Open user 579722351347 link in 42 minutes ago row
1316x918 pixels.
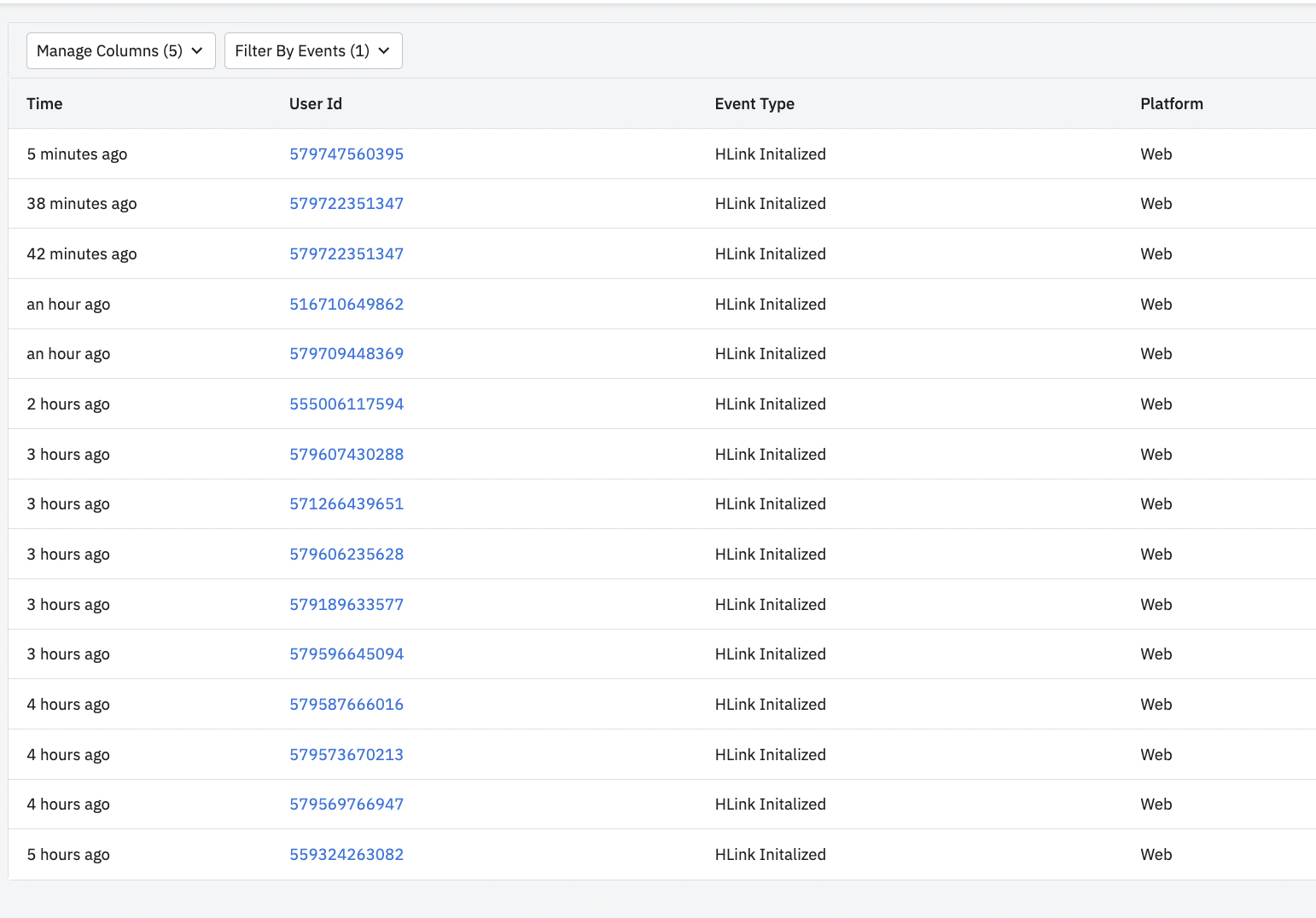(346, 253)
